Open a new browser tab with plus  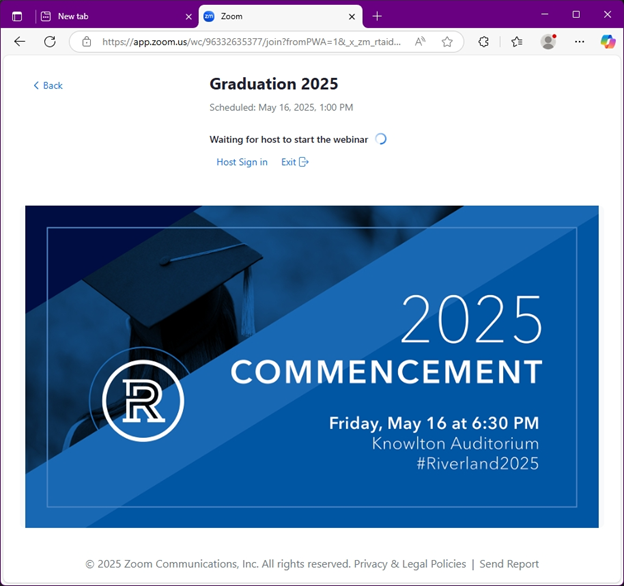pos(377,16)
